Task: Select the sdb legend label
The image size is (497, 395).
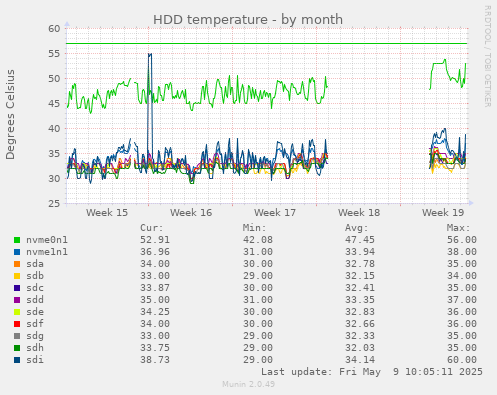Action: [35, 276]
